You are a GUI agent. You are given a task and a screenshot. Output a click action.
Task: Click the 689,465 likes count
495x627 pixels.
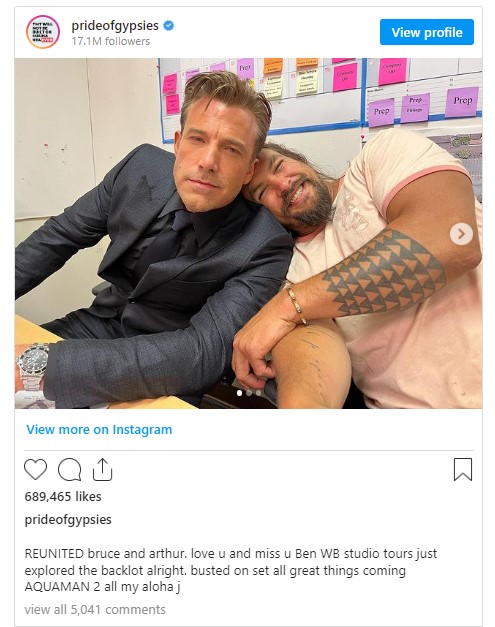coord(63,497)
